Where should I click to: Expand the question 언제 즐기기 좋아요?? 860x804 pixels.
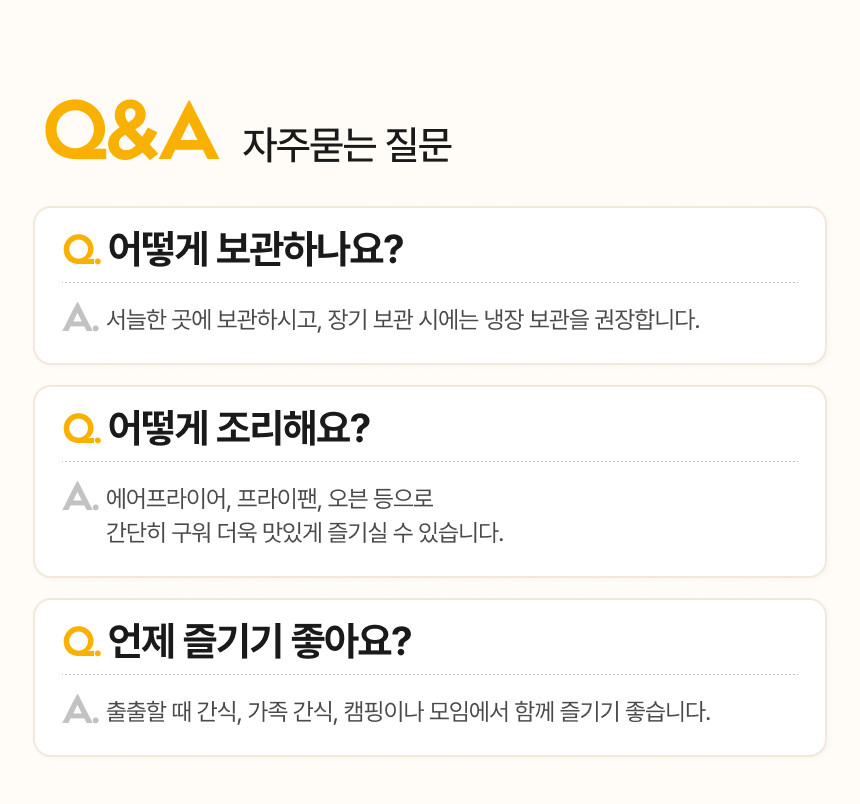259,640
